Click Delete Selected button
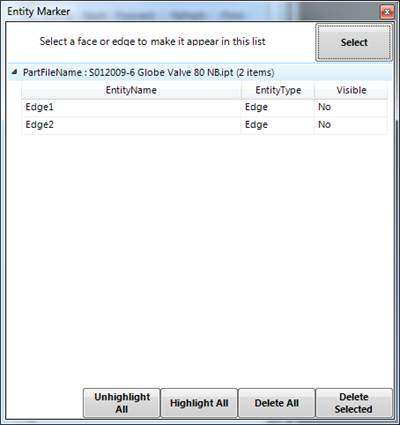This screenshot has height=425, width=400. pyautogui.click(x=354, y=403)
